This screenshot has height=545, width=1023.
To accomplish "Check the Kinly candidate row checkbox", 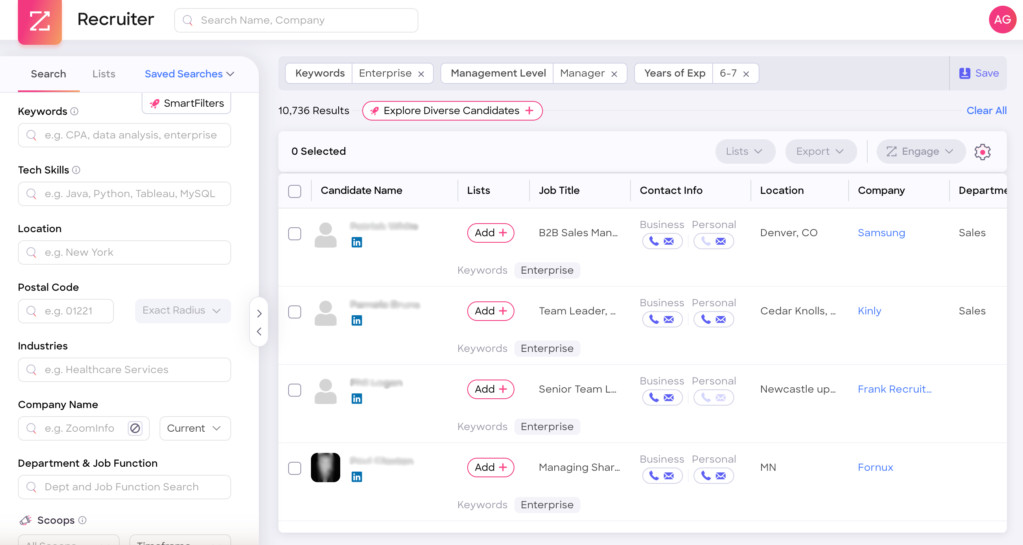I will pyautogui.click(x=295, y=312).
